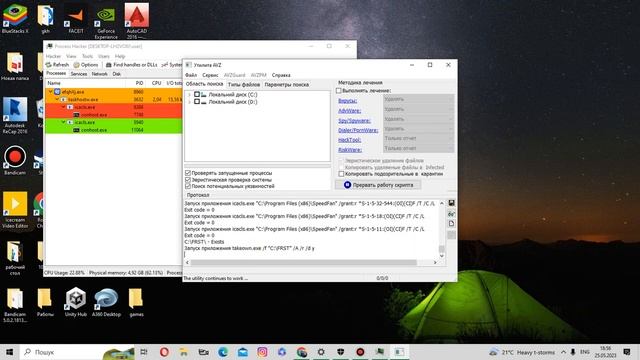Viewport: 640px width, 360px height.
Task: Click protocol horizontal scrollbar
Action: coord(304,262)
